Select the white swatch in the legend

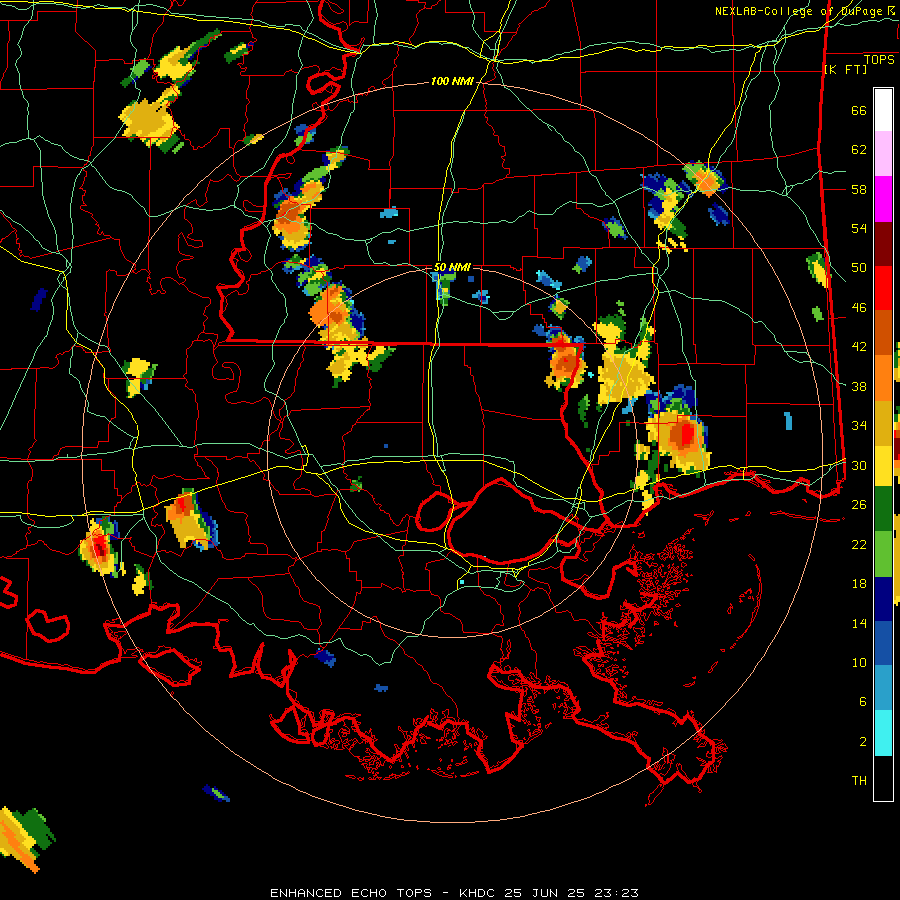(x=883, y=110)
